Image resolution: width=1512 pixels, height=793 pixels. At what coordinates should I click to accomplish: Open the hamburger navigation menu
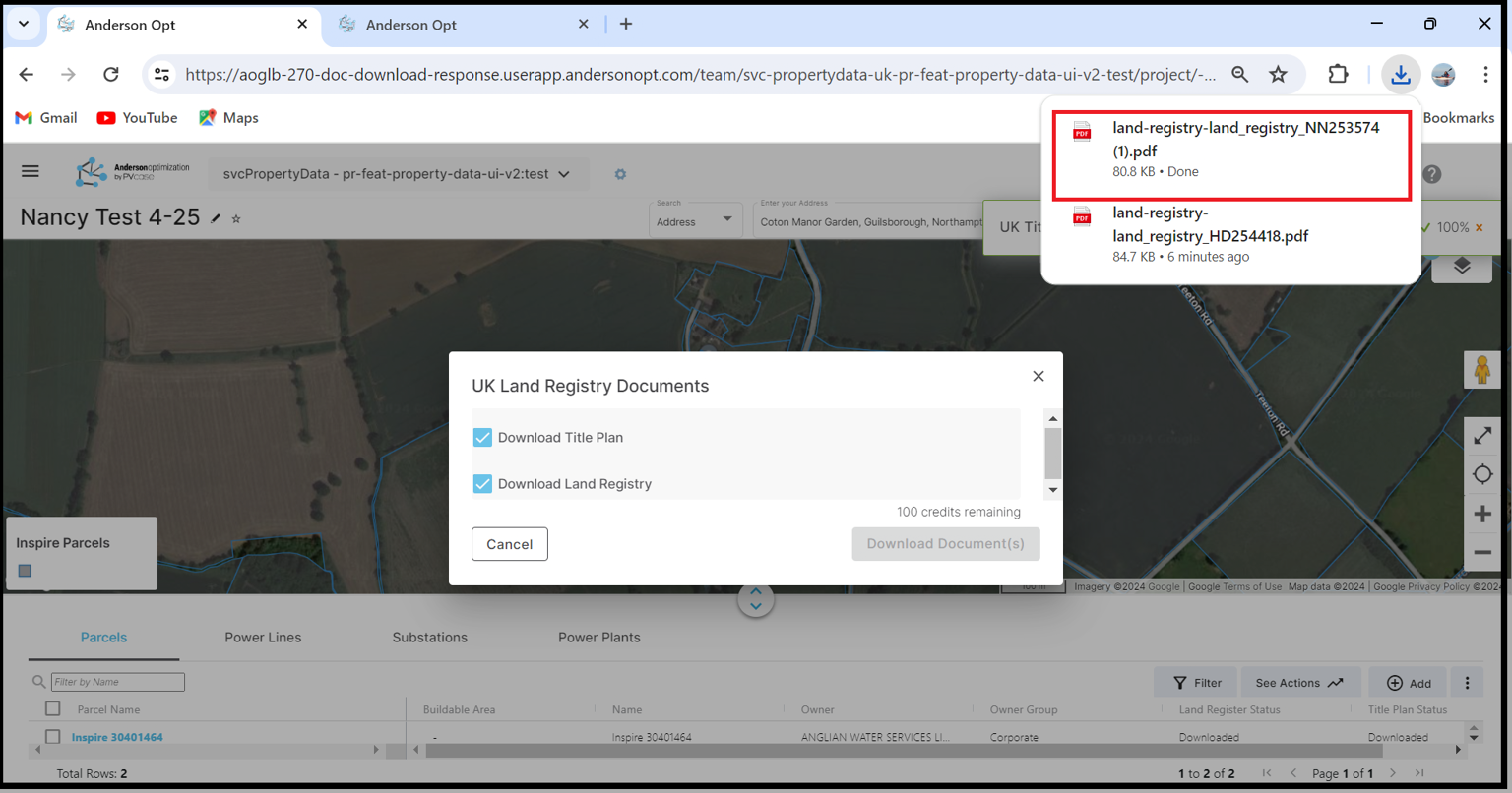click(x=31, y=172)
